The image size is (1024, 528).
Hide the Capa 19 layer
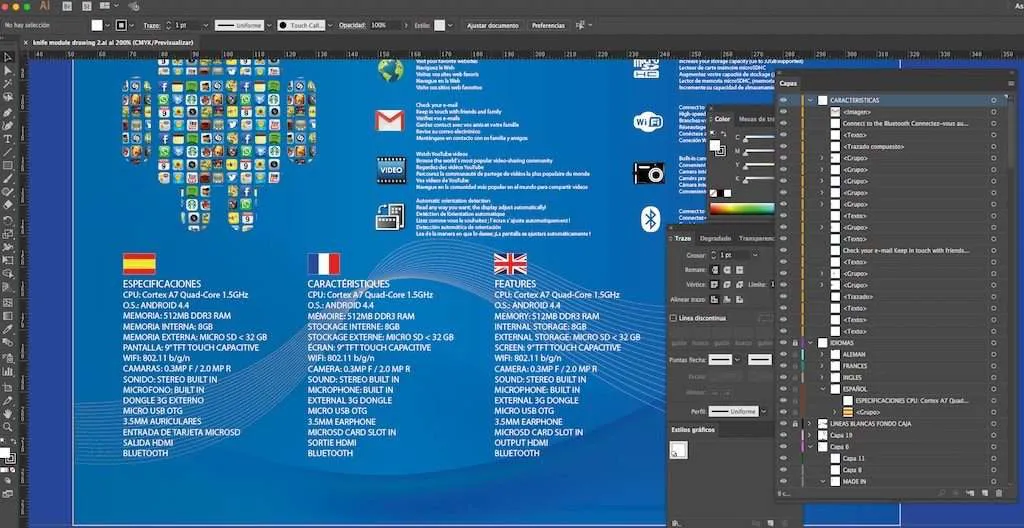tap(784, 435)
